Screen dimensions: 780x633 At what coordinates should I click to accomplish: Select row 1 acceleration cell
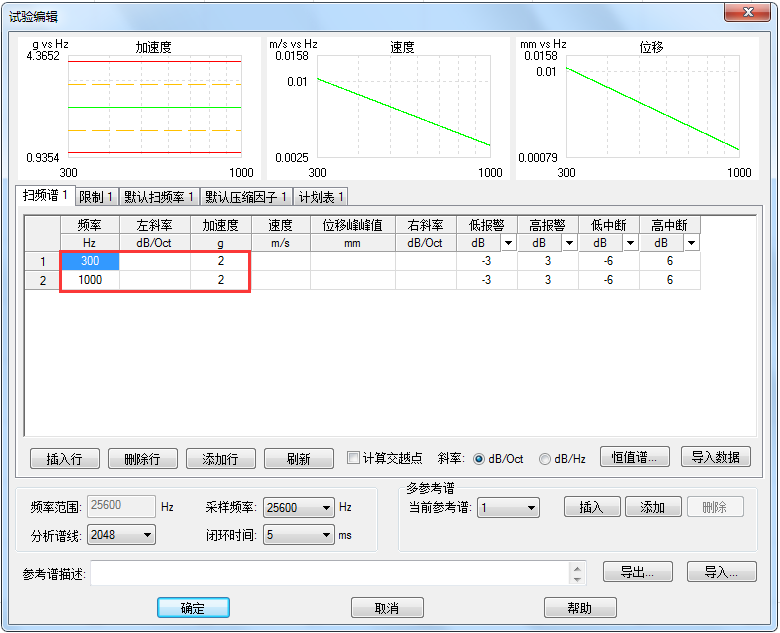pos(221,261)
